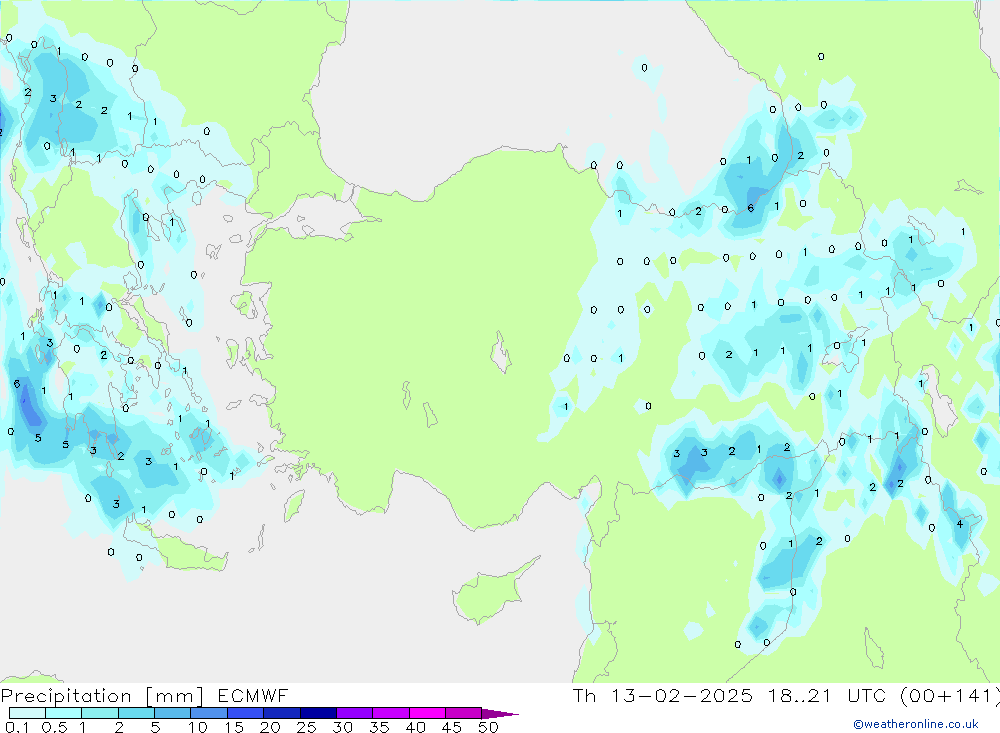Image resolution: width=1000 pixels, height=733 pixels.
Task: Click the 1–2 mm legend color box
Action: point(100,713)
